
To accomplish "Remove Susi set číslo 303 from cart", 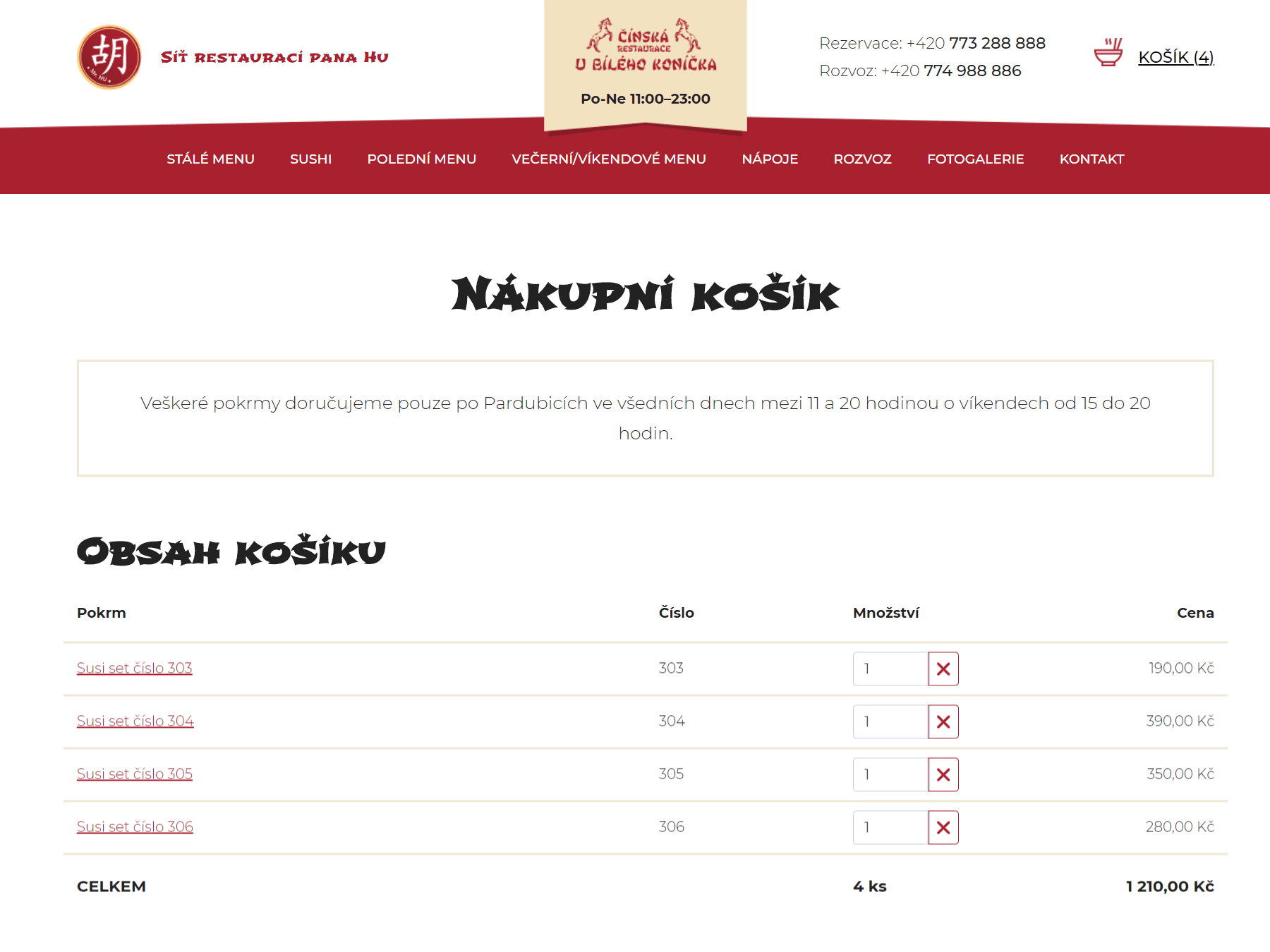I will [943, 669].
